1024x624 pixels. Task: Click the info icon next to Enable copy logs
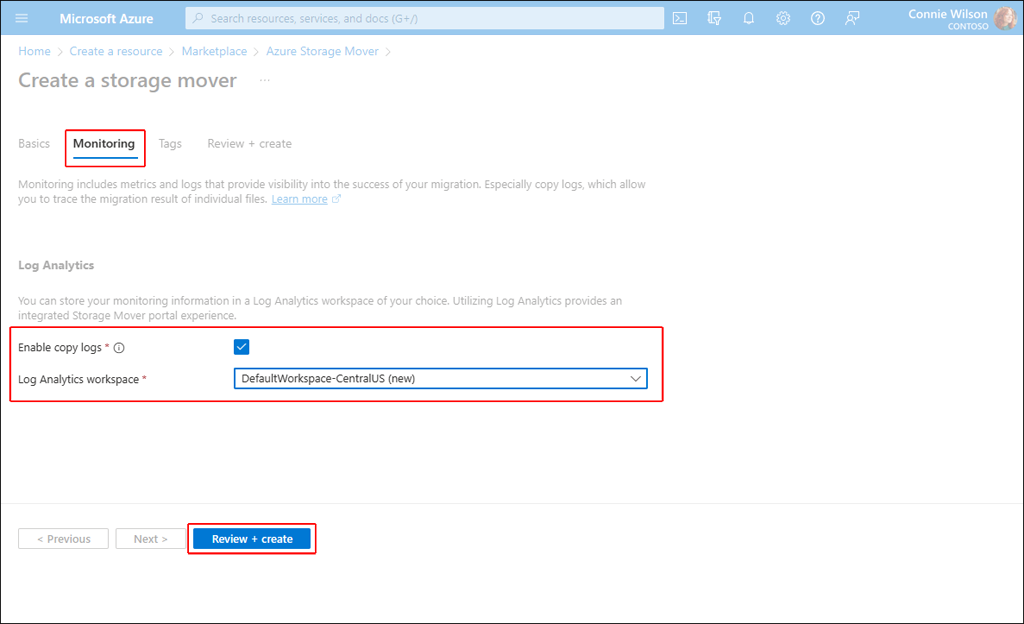pos(119,348)
